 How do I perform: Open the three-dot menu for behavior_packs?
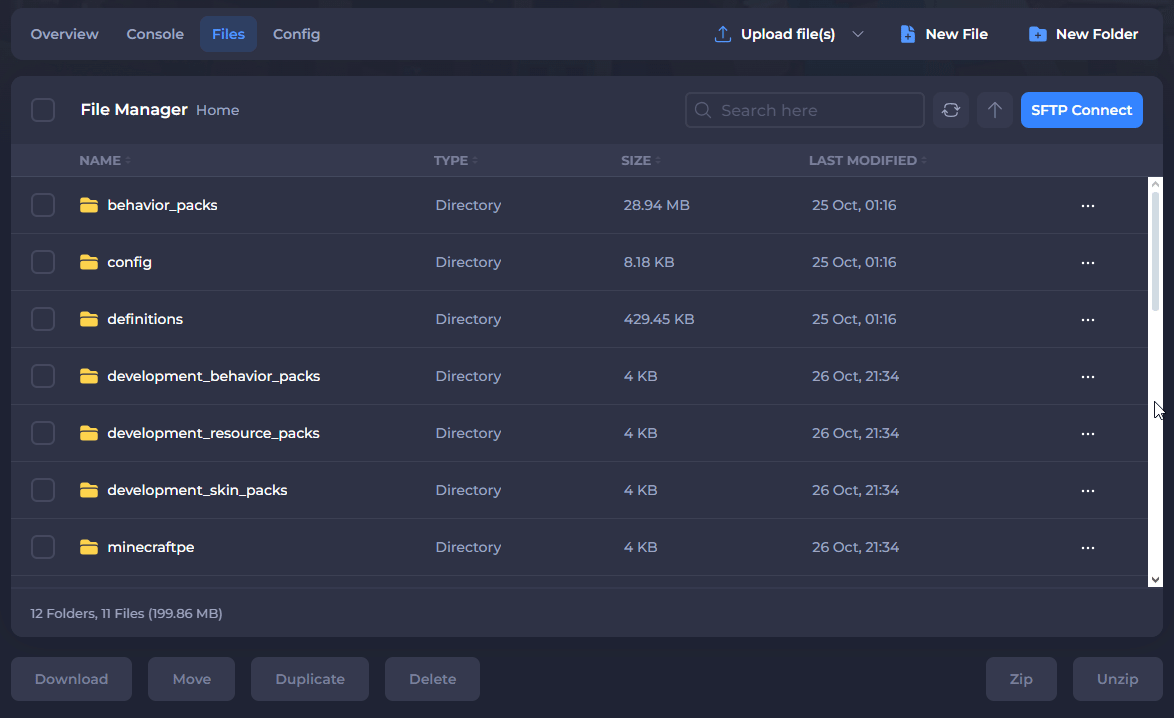1088,206
